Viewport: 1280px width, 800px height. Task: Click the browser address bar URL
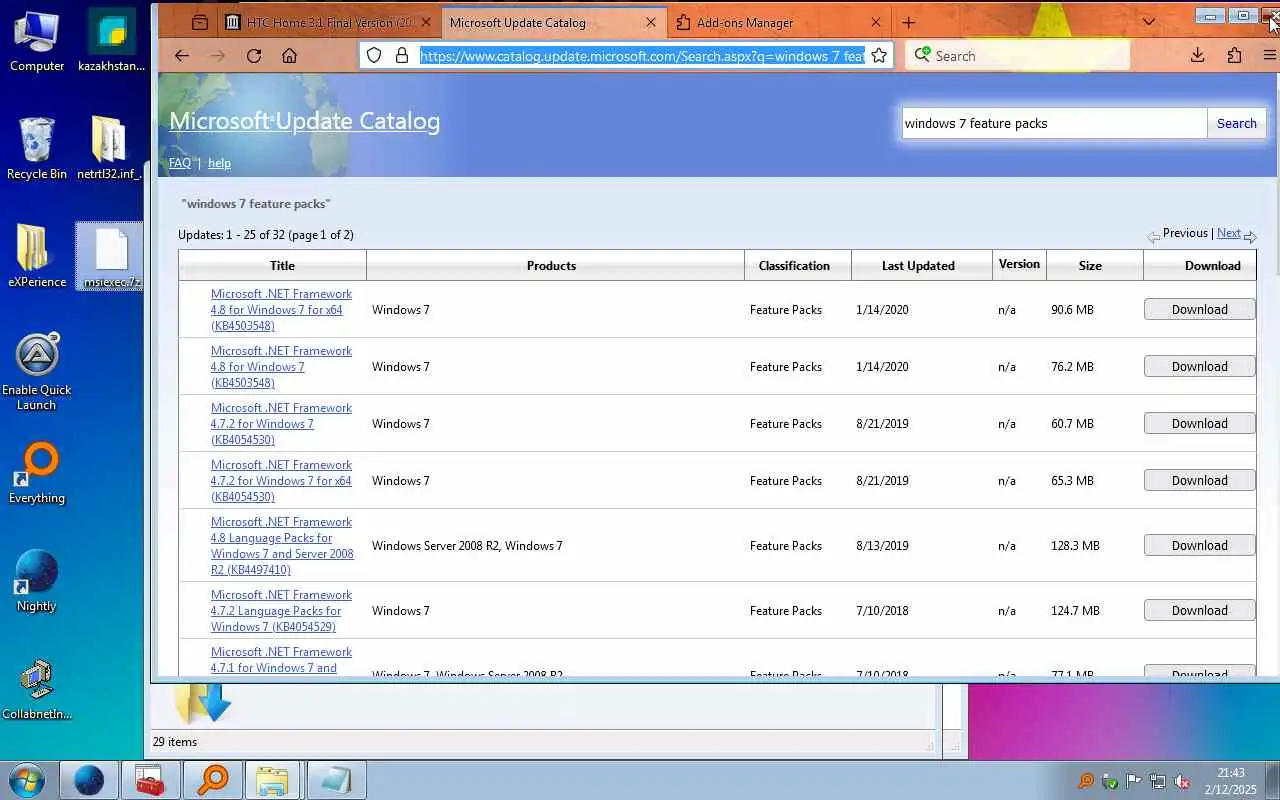click(642, 56)
